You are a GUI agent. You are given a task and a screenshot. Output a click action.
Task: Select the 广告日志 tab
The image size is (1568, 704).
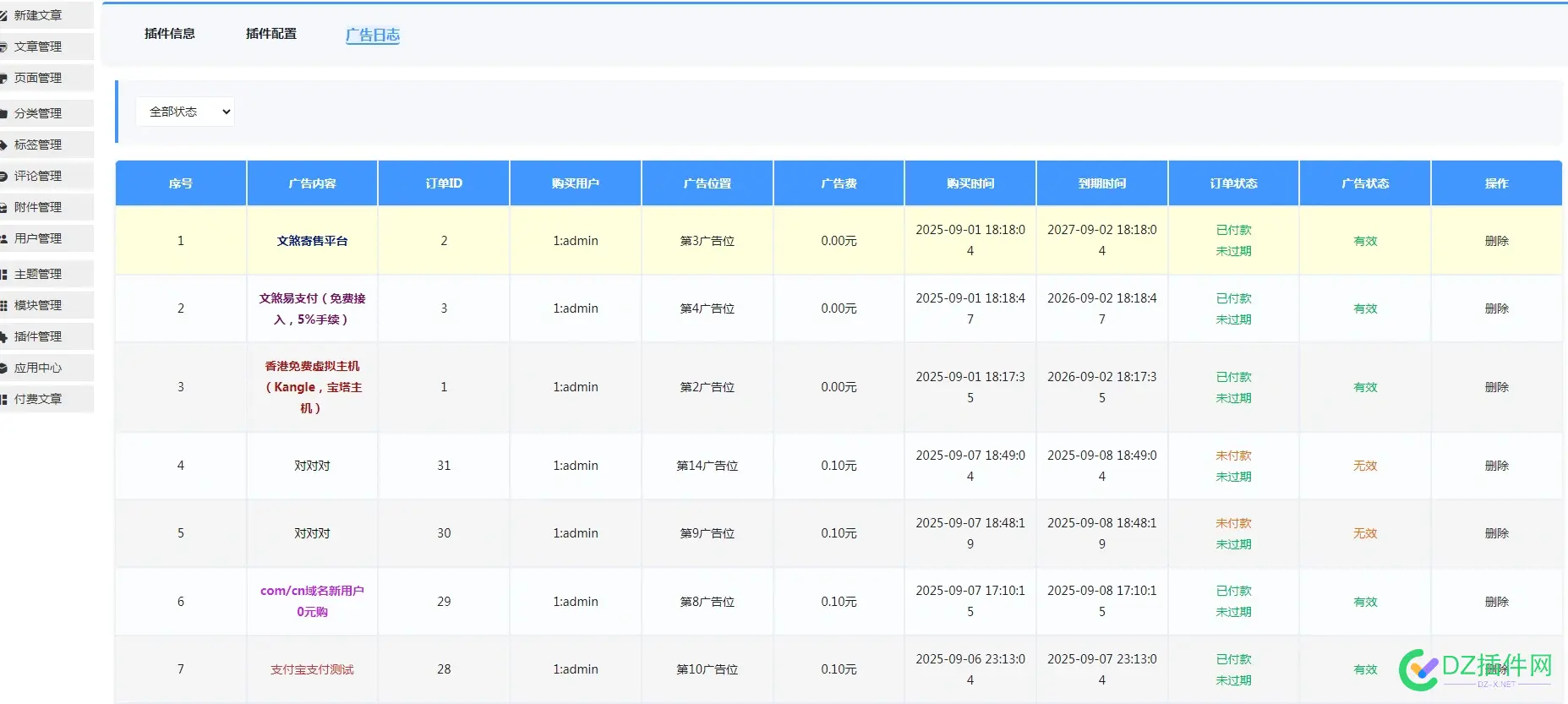point(373,35)
